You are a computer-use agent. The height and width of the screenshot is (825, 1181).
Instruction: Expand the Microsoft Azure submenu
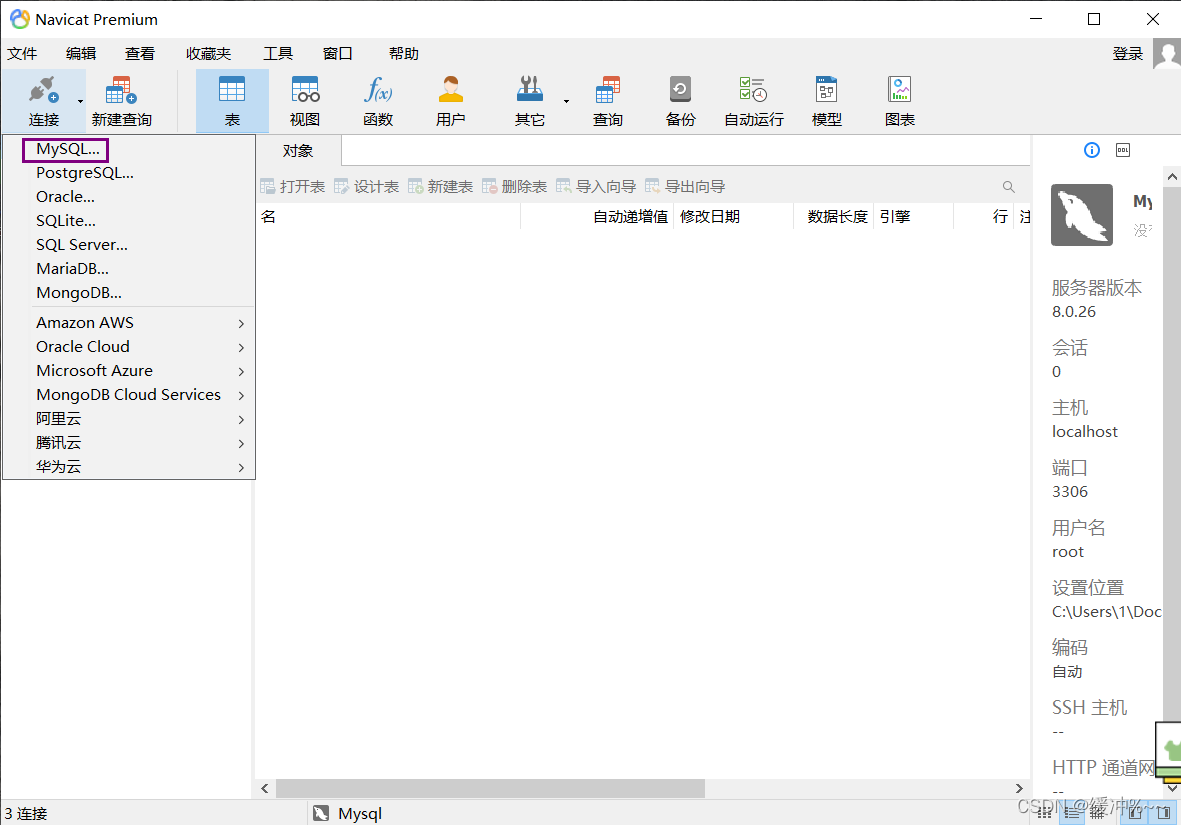(130, 371)
